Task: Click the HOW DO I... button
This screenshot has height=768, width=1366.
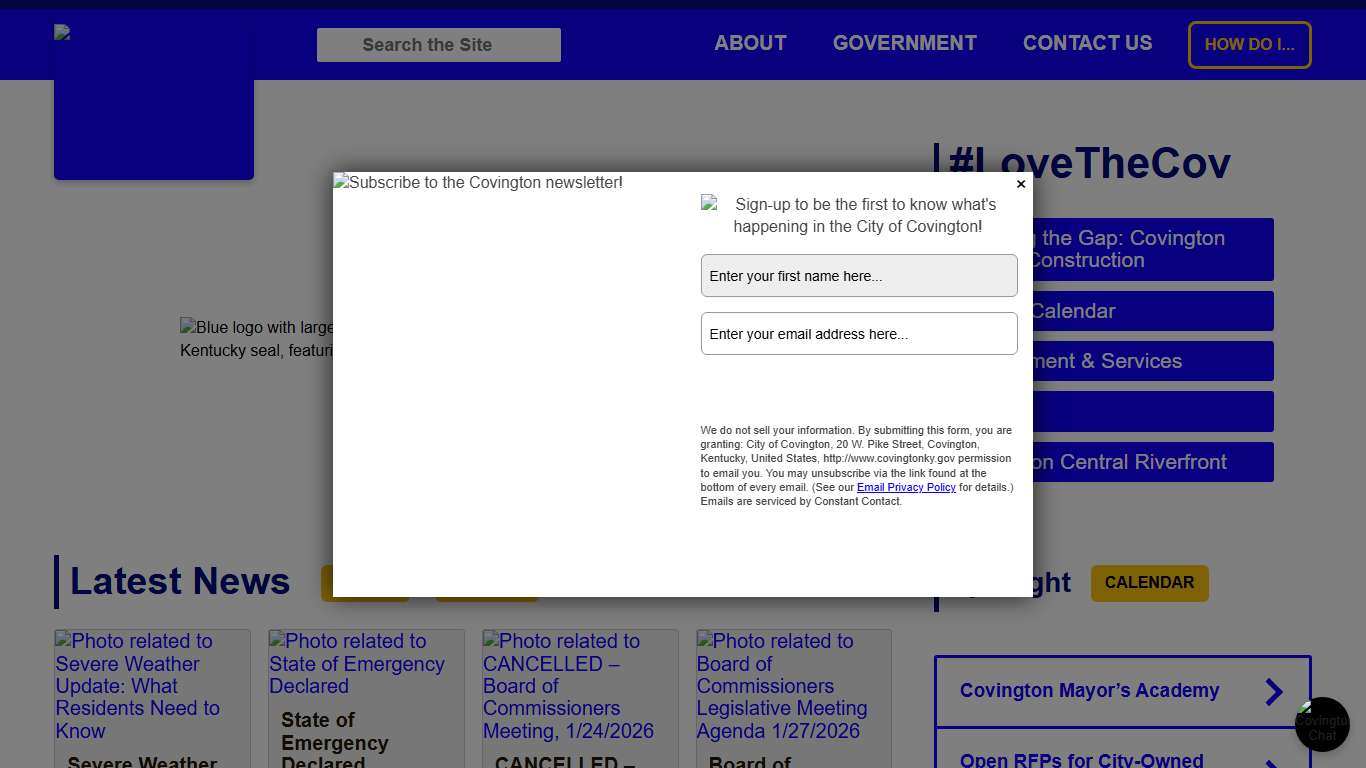Action: click(x=1249, y=44)
